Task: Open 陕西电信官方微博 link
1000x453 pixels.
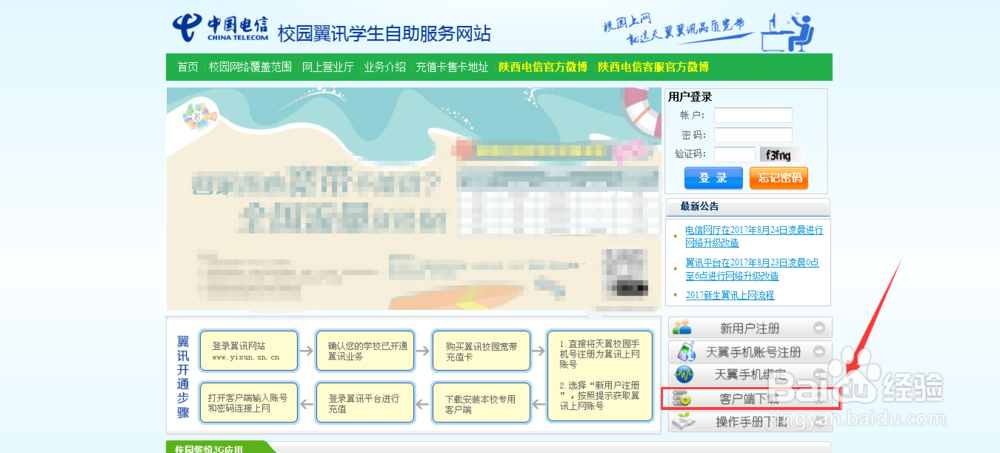Action: (543, 67)
